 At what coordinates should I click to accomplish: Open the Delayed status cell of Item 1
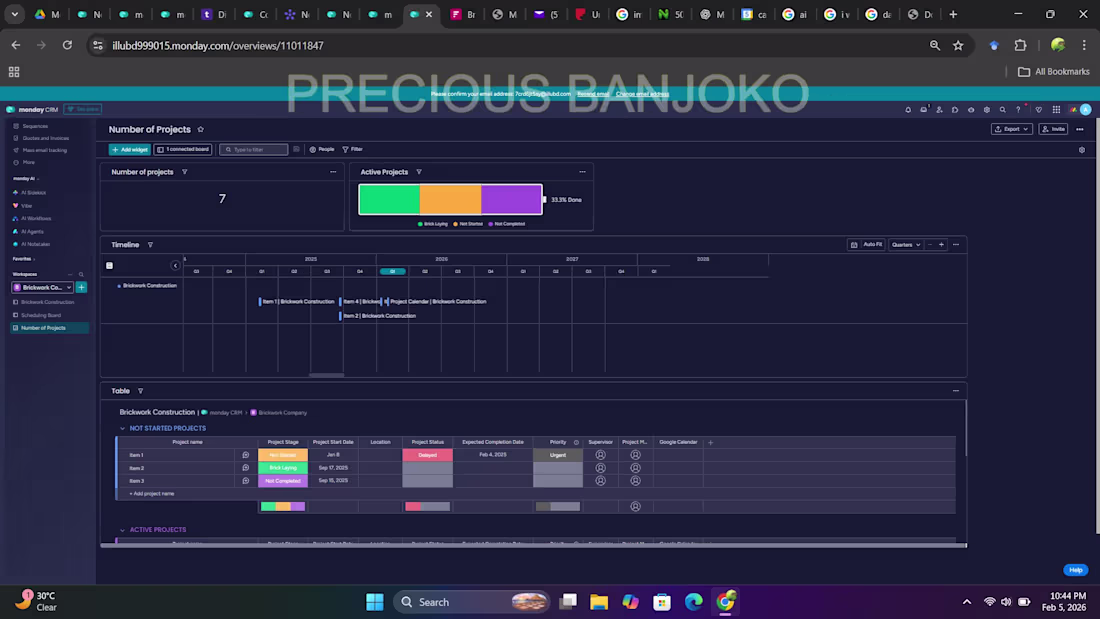pos(427,455)
